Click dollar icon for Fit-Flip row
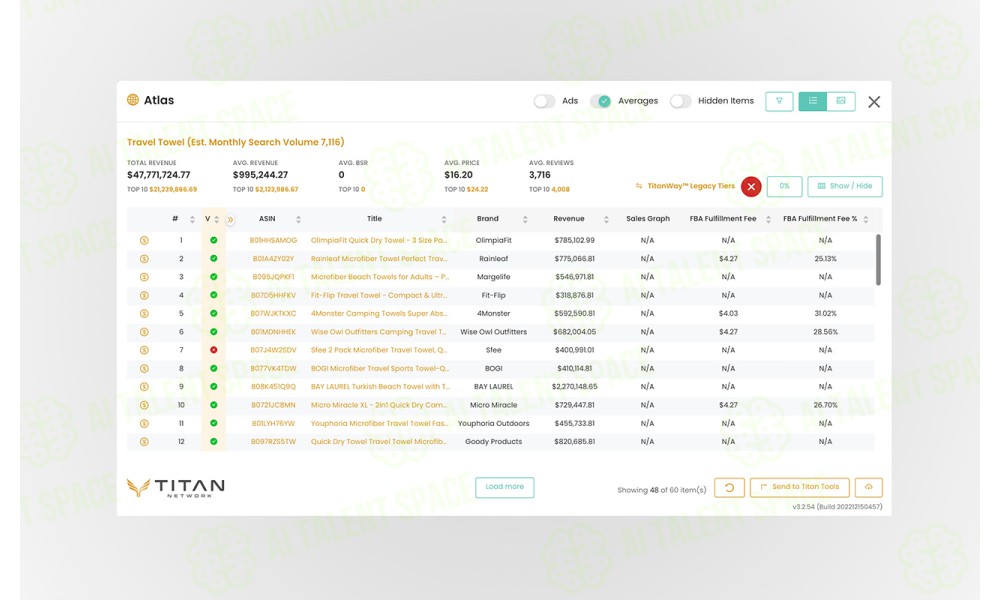1000x600 pixels. pos(144,295)
